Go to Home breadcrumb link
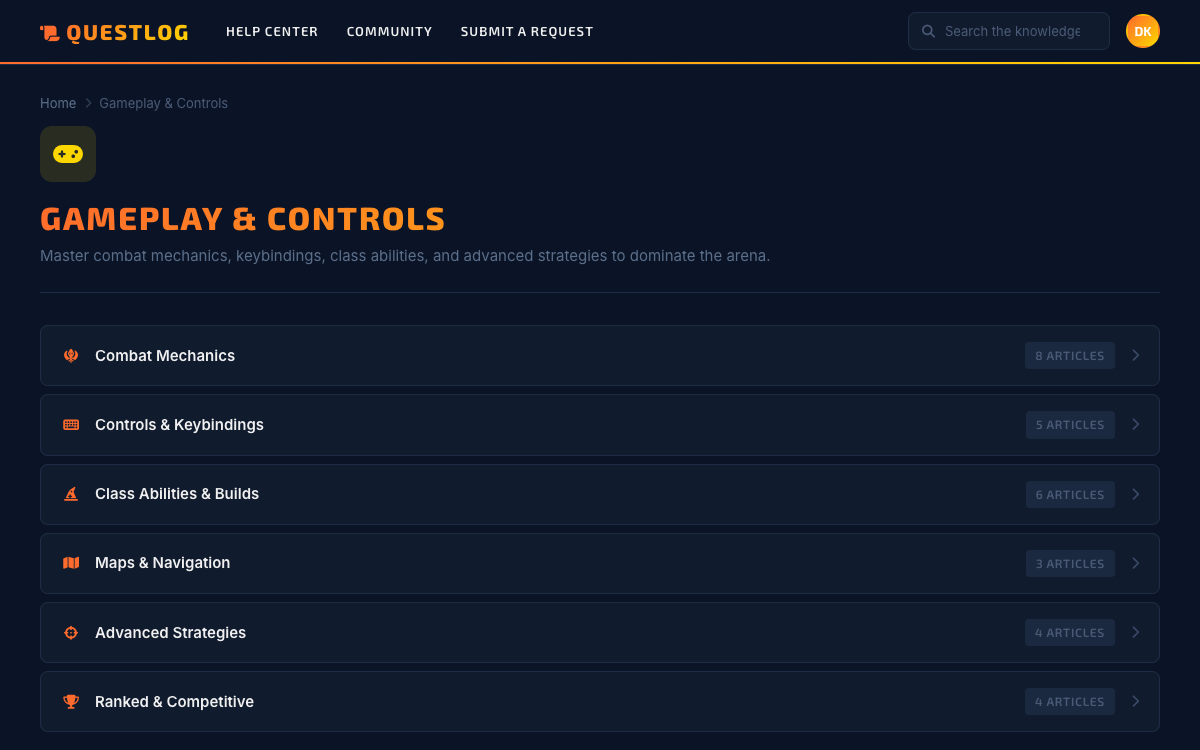 click(x=58, y=103)
